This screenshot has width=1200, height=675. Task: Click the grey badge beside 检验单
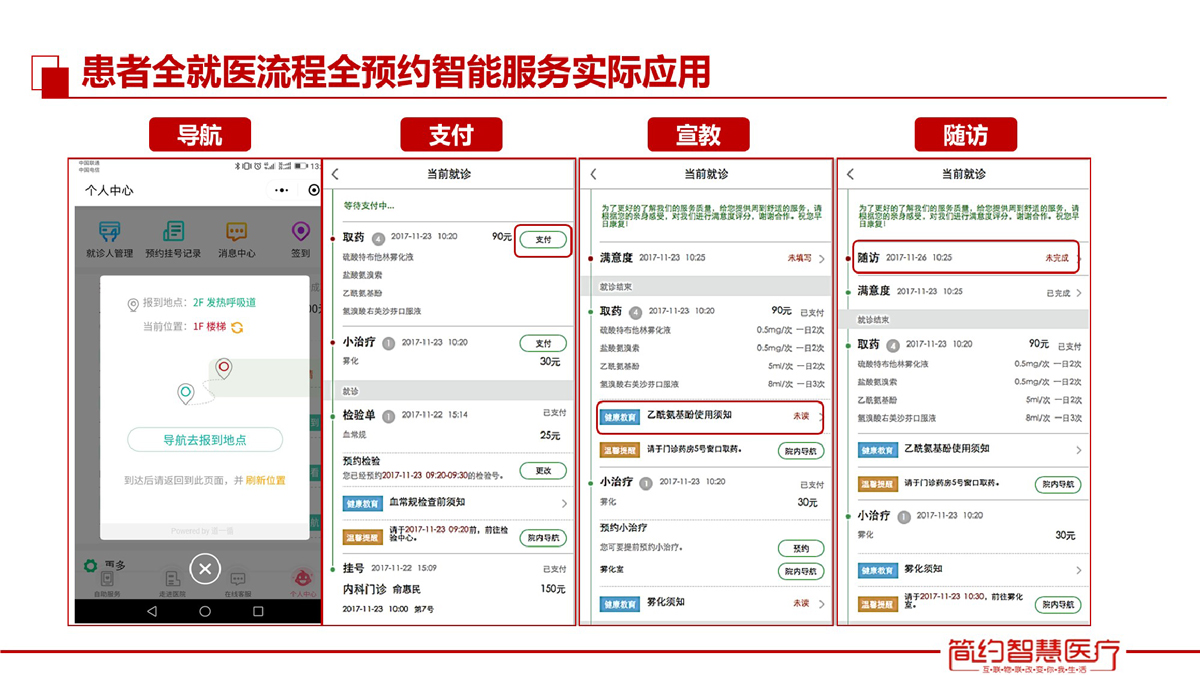388,416
